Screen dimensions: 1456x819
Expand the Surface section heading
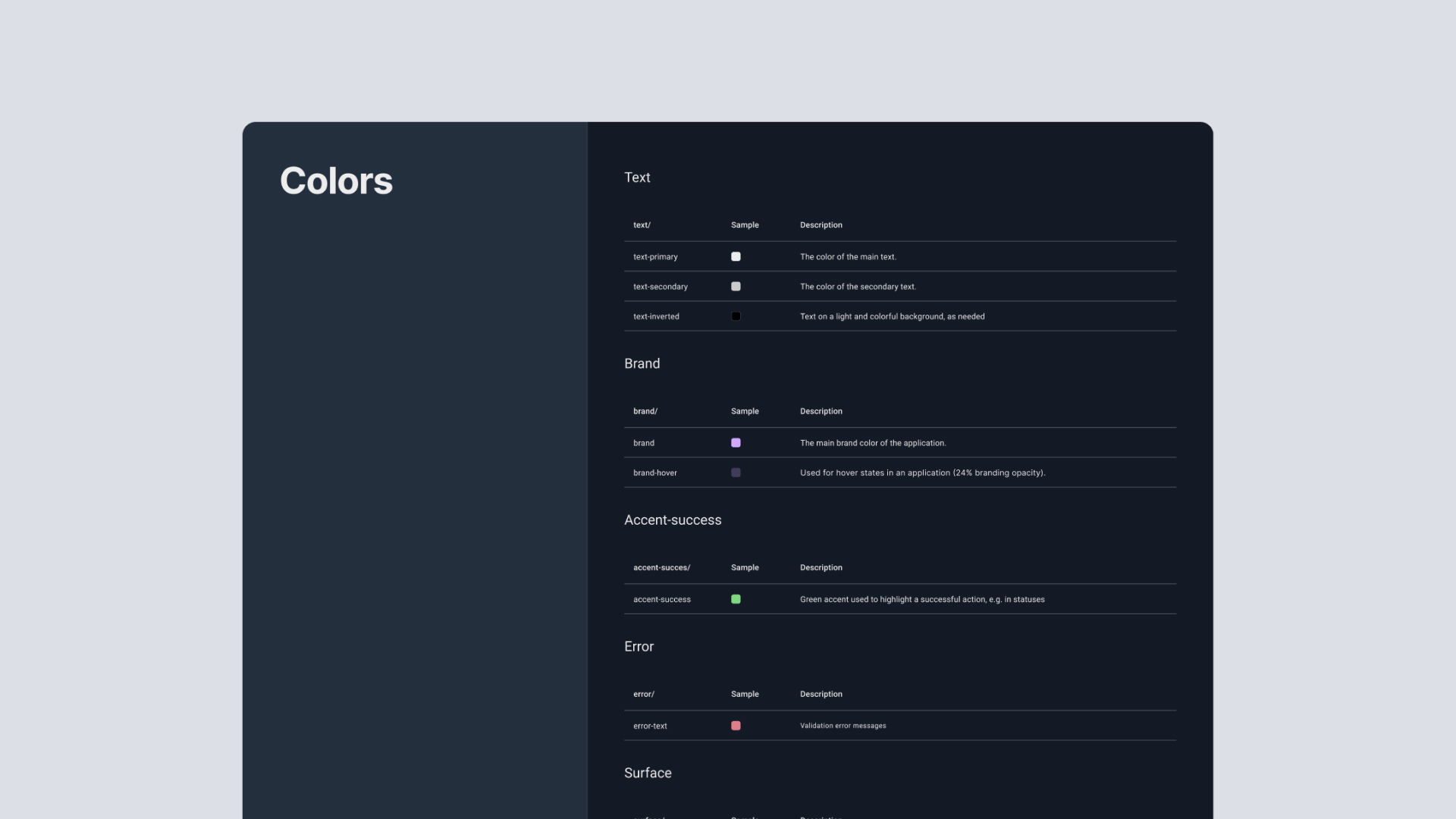648,773
